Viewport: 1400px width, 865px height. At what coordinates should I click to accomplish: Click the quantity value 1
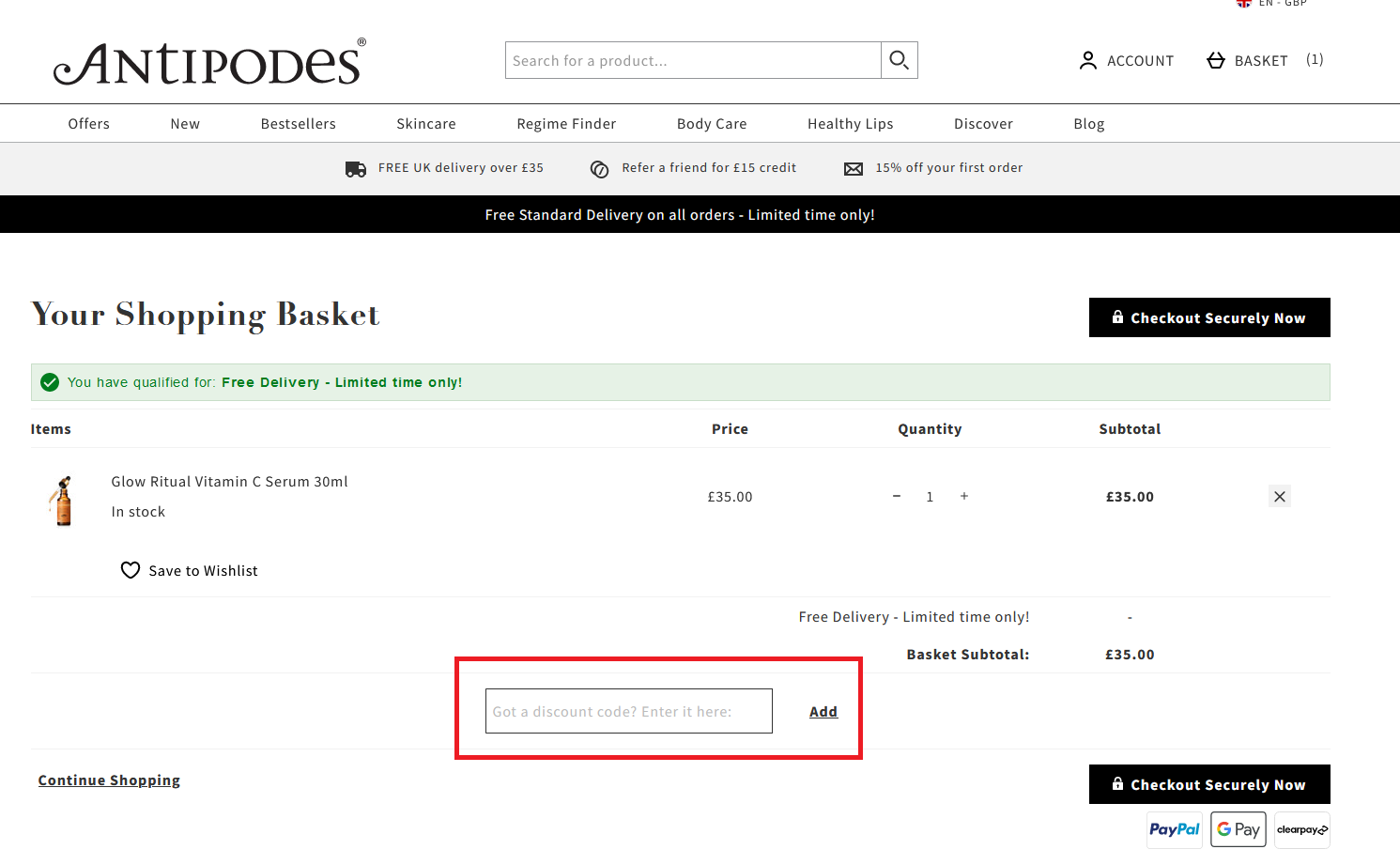pyautogui.click(x=930, y=497)
